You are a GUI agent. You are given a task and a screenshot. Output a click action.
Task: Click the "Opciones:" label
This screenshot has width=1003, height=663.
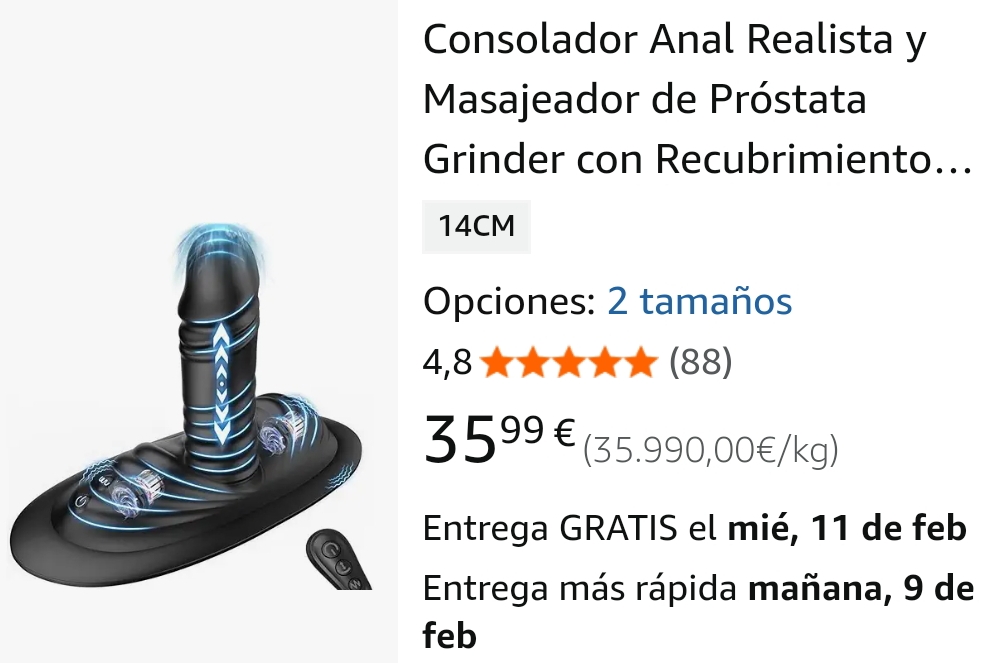510,301
